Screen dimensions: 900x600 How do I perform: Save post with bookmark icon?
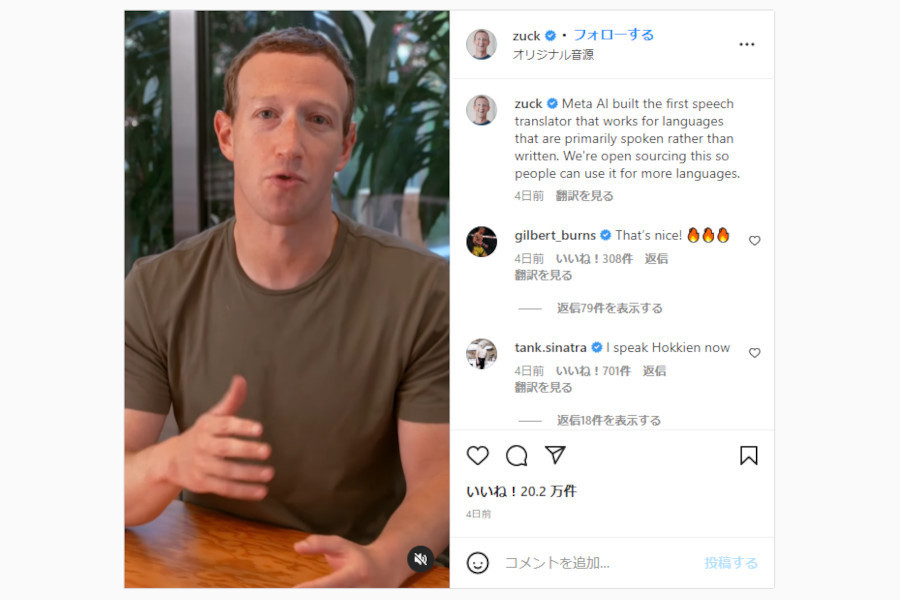pos(748,455)
